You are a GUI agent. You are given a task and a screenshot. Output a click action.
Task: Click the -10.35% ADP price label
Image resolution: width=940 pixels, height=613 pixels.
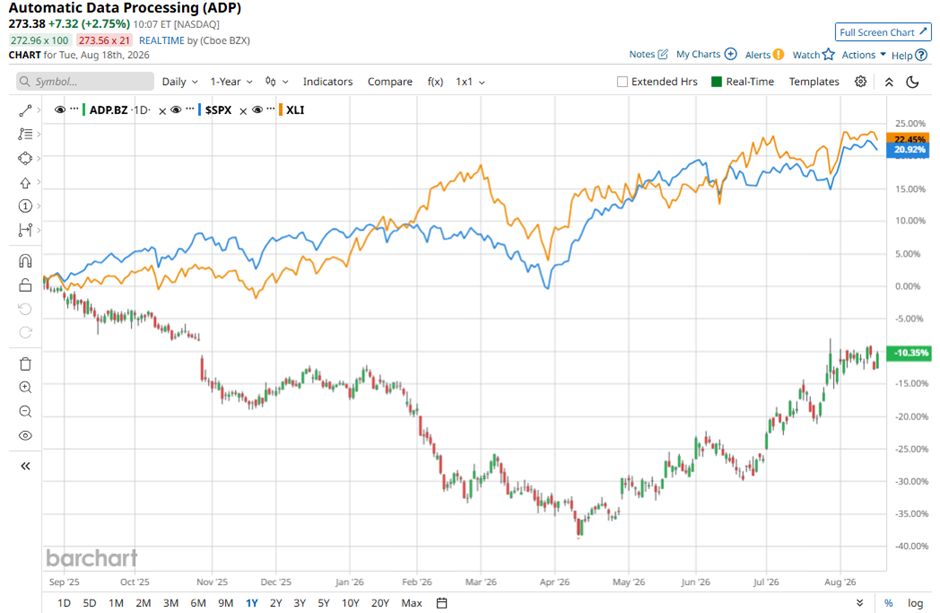(x=908, y=353)
